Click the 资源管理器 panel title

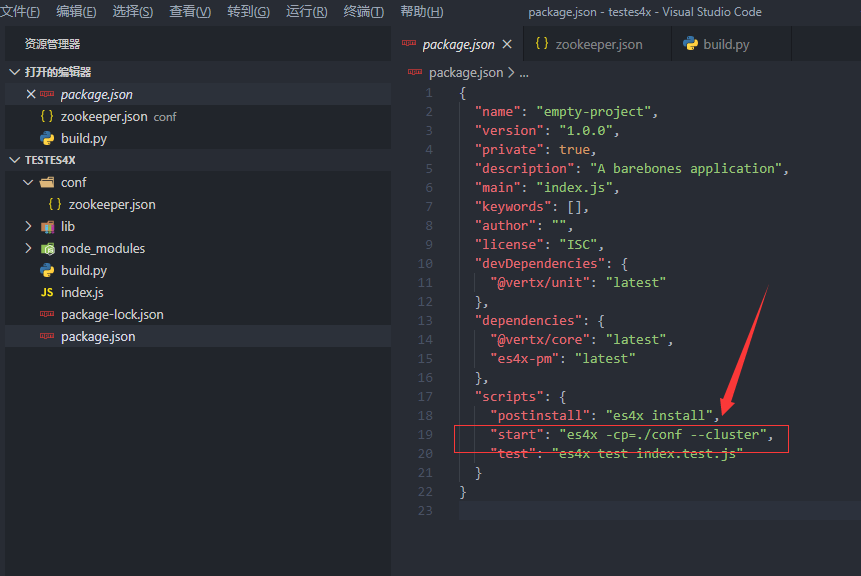click(52, 44)
